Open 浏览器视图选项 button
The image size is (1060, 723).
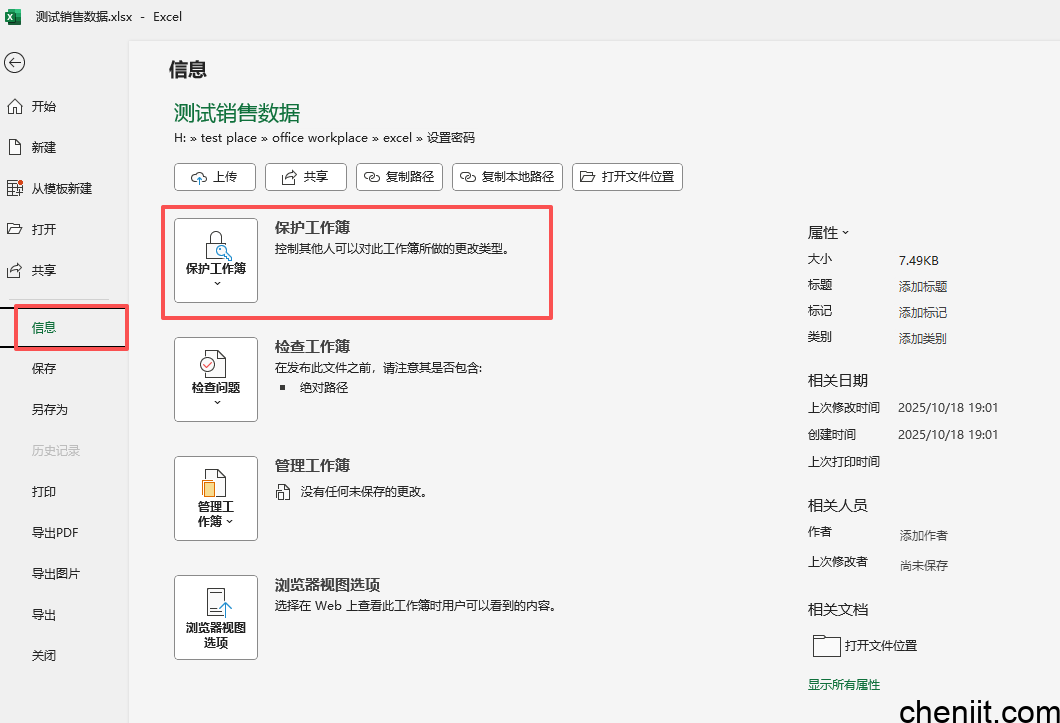coord(216,618)
